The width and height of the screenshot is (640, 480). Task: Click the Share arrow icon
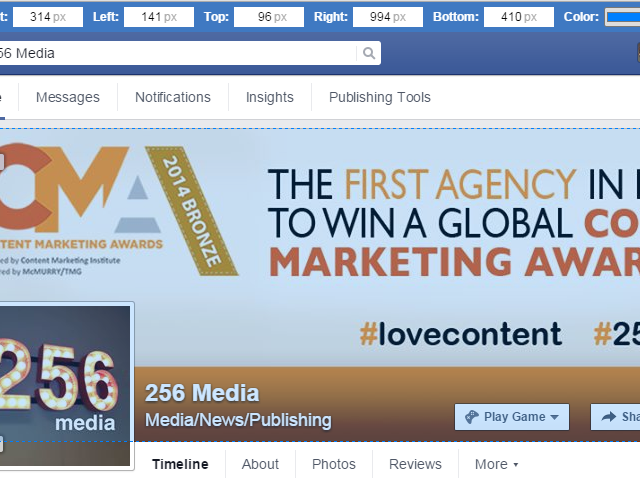(x=609, y=417)
